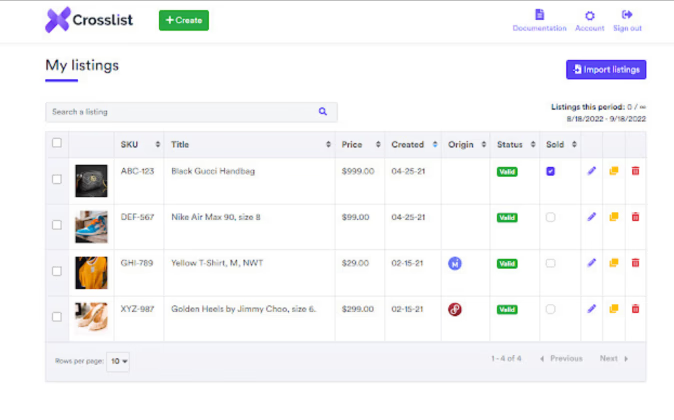Delete the Yellow T-Shirt listing
This screenshot has width=674, height=420.
tap(635, 263)
